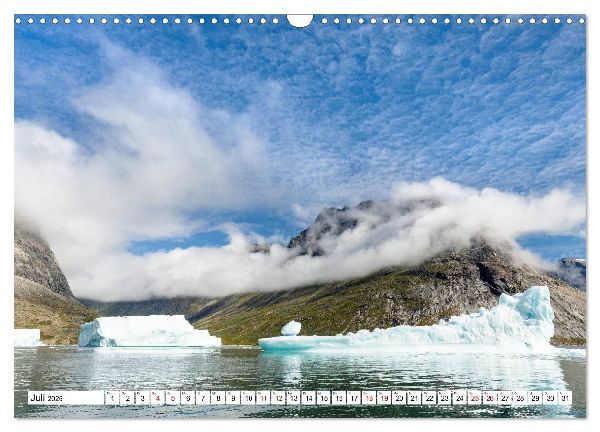Select red-marked day 18 in the calendar strip
The height and width of the screenshot is (432, 600).
[369, 398]
